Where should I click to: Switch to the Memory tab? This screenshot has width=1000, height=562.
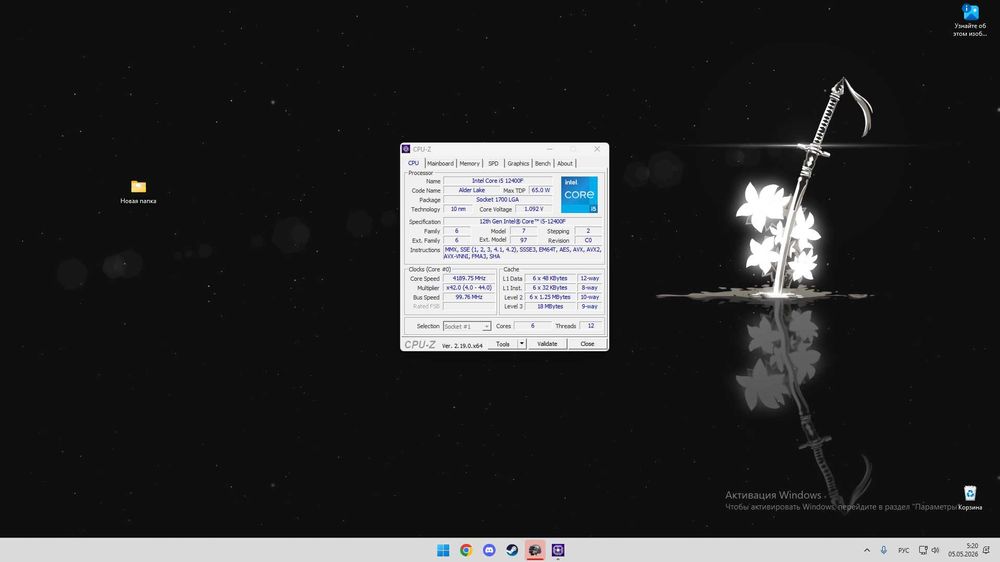coord(469,163)
